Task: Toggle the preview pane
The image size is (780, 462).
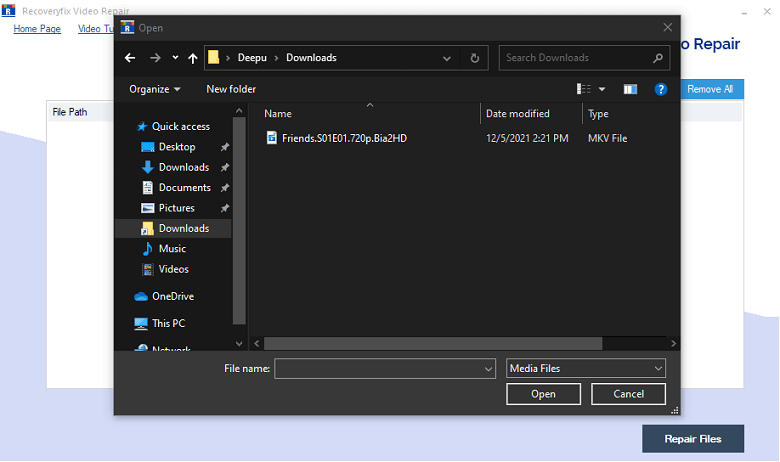Action: [630, 89]
